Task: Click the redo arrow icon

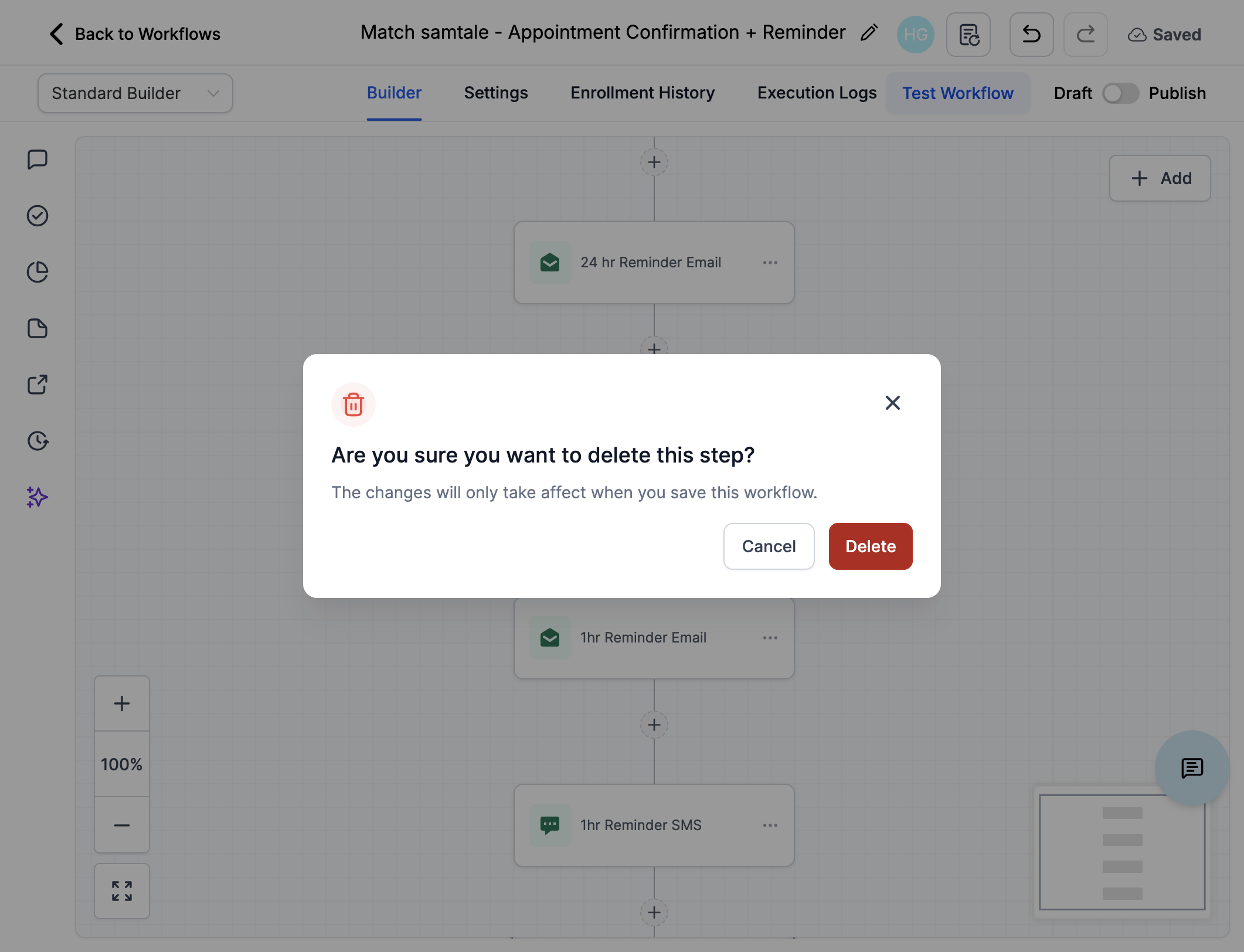Action: [1085, 35]
